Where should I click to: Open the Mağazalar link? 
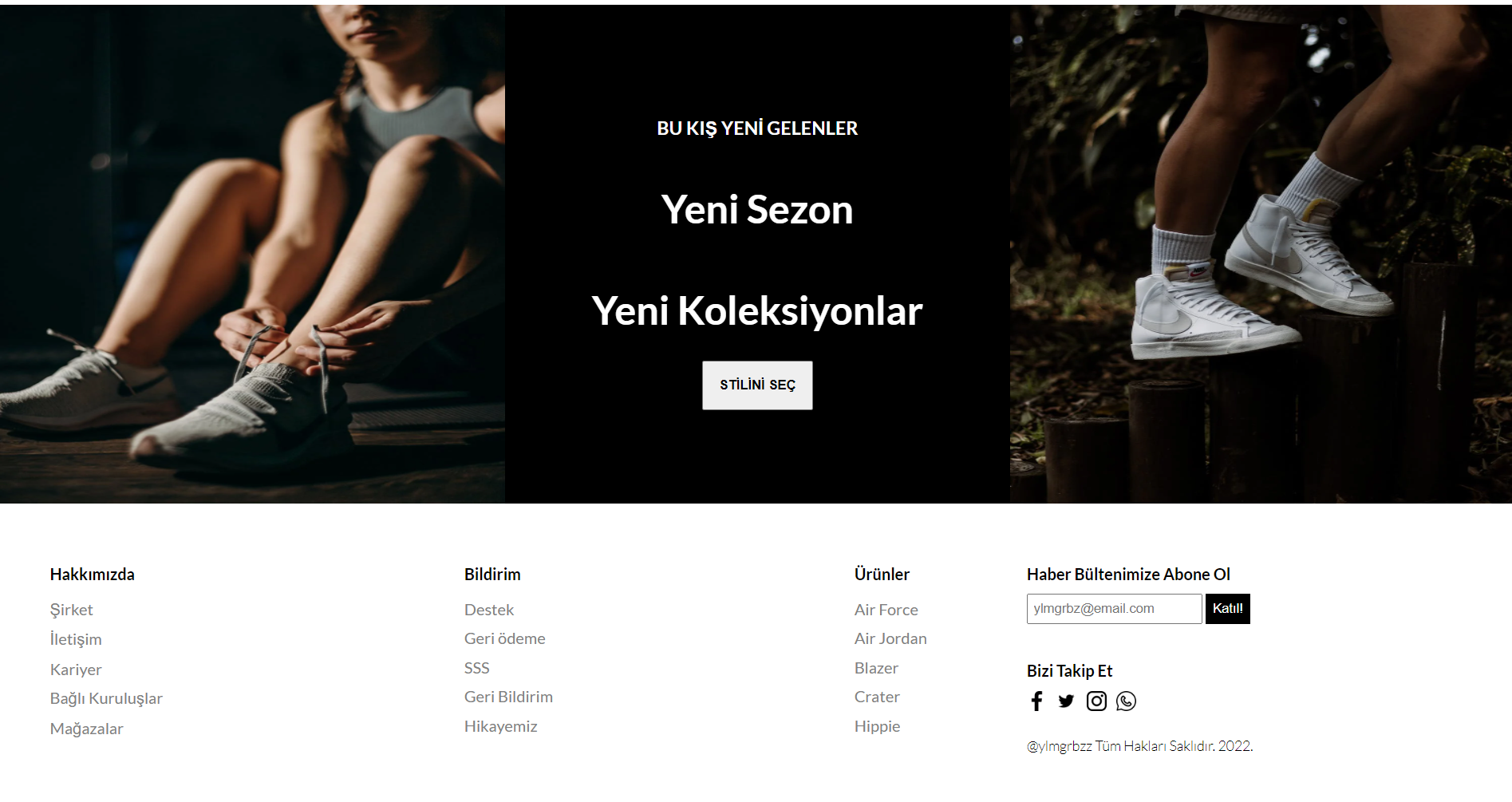86,729
